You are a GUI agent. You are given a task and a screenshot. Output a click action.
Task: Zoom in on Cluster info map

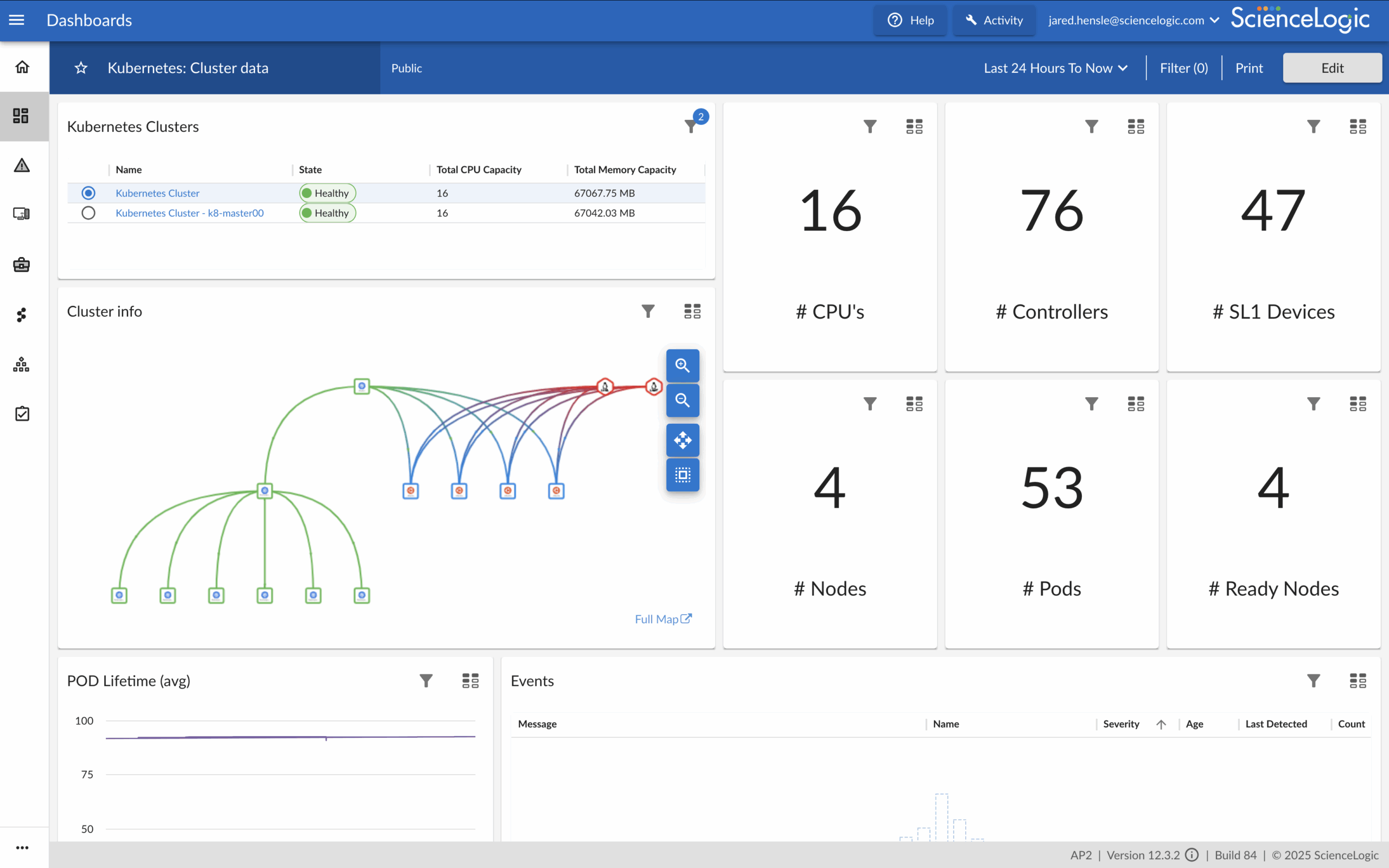pos(683,366)
